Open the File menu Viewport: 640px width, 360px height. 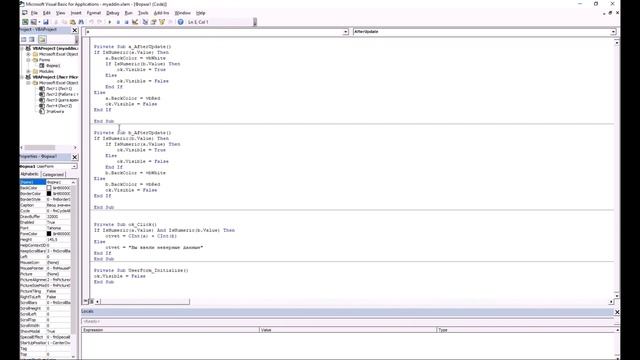(x=34, y=13)
